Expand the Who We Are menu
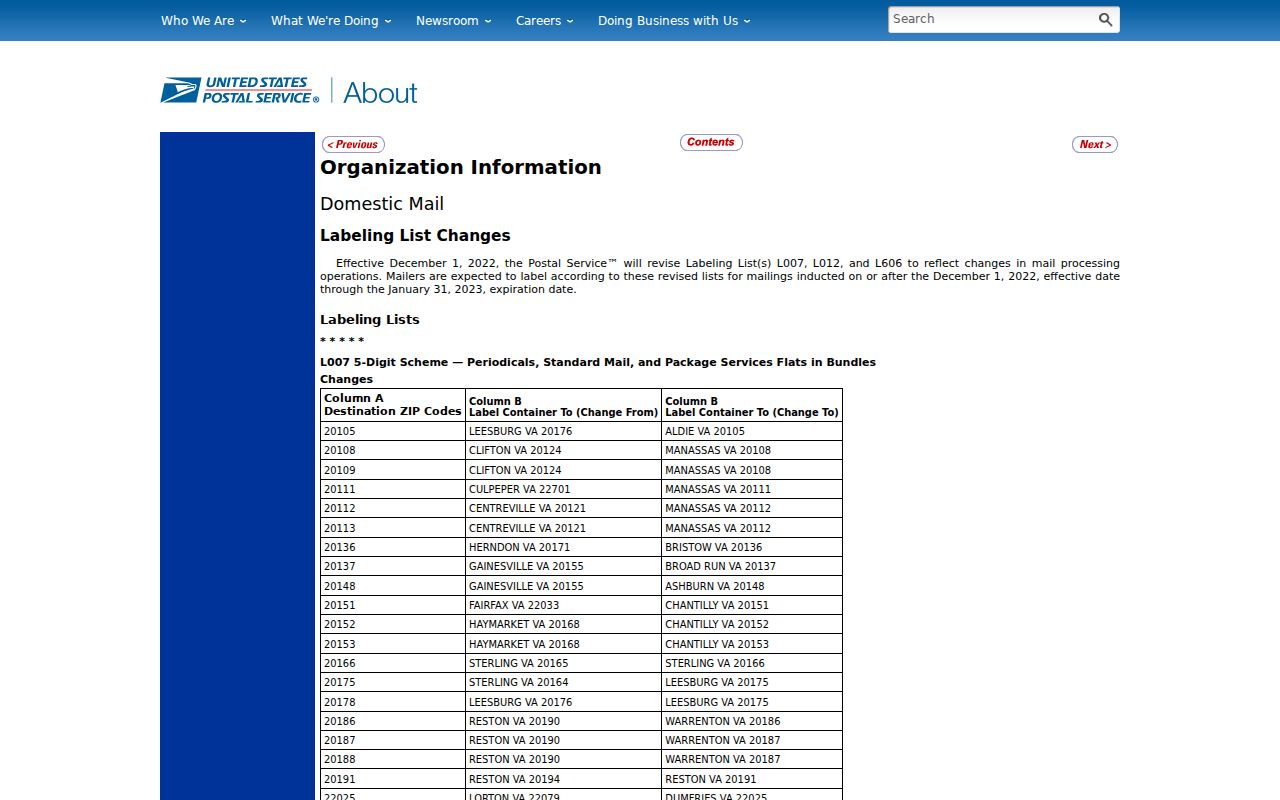This screenshot has height=800, width=1280. [204, 20]
